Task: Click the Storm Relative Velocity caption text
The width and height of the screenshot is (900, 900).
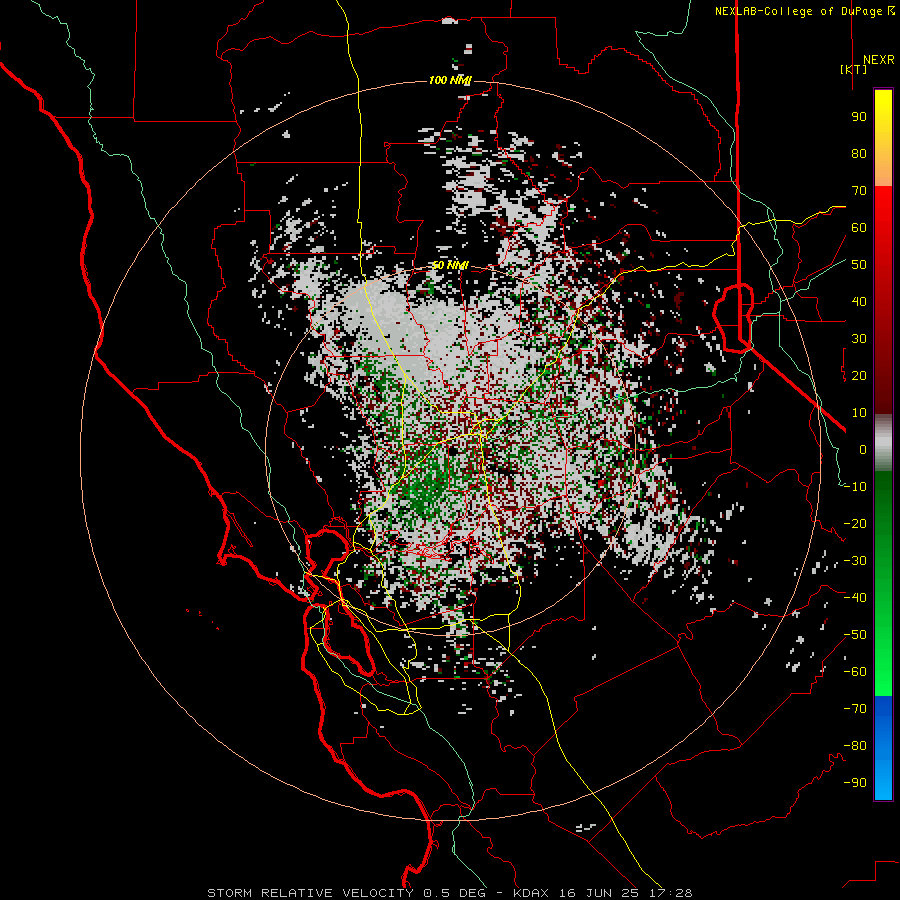Action: (x=449, y=893)
